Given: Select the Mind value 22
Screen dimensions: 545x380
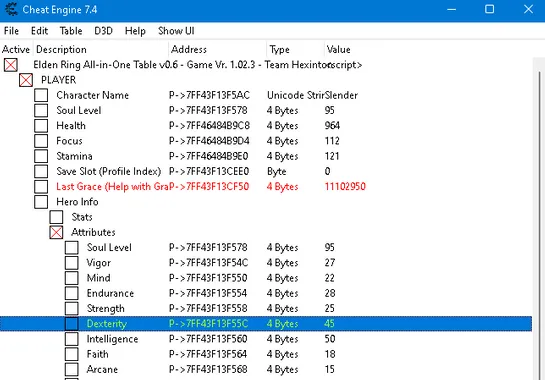Looking at the screenshot, I should click(x=330, y=278).
